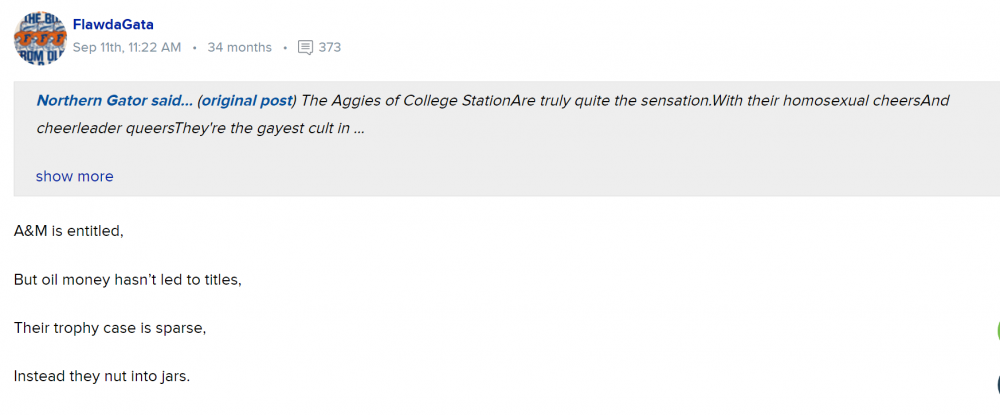Click the 373 post count number
This screenshot has width=1000, height=415.
pyautogui.click(x=330, y=47)
